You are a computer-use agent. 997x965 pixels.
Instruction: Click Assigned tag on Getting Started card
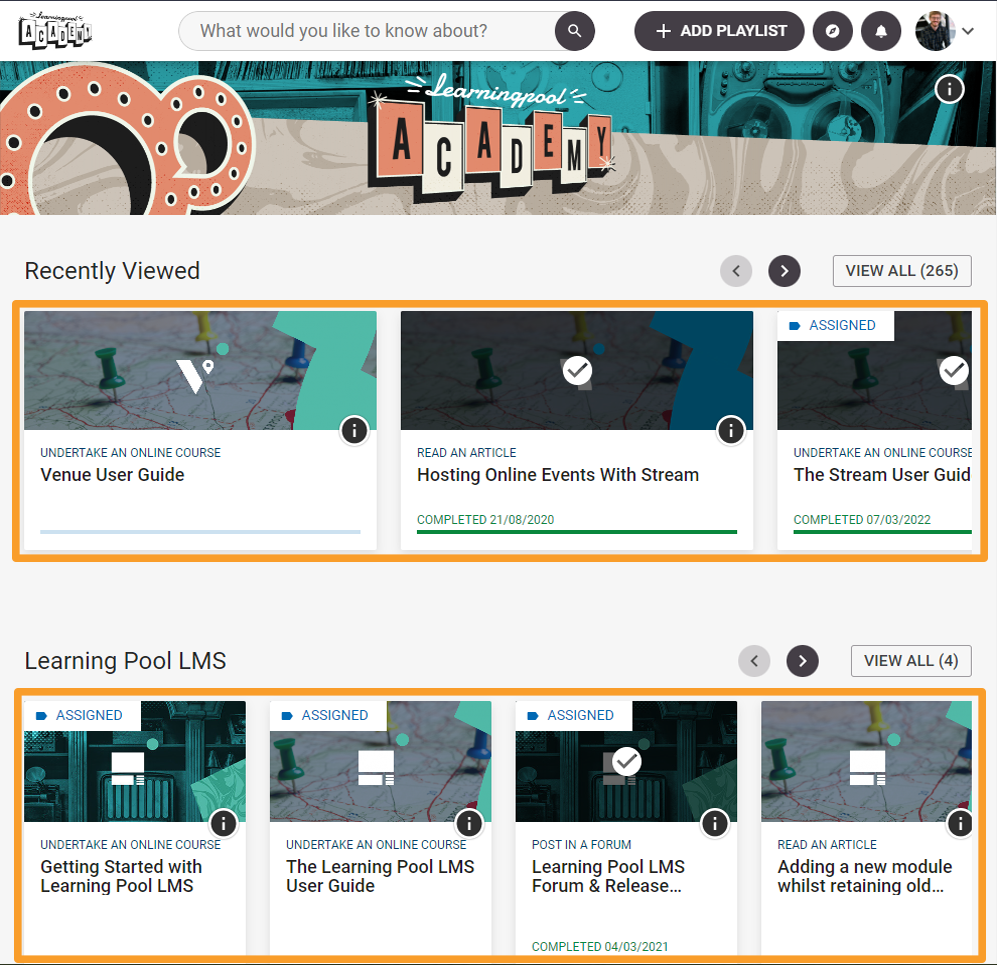(81, 716)
